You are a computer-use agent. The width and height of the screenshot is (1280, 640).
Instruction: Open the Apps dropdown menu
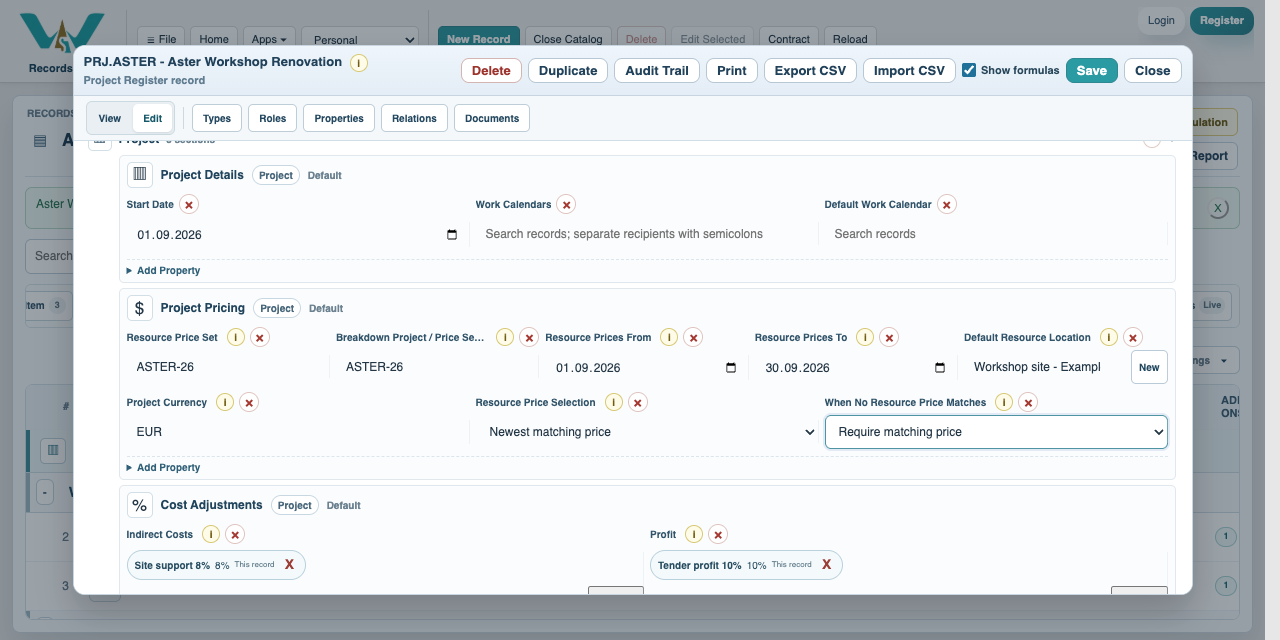click(x=269, y=39)
